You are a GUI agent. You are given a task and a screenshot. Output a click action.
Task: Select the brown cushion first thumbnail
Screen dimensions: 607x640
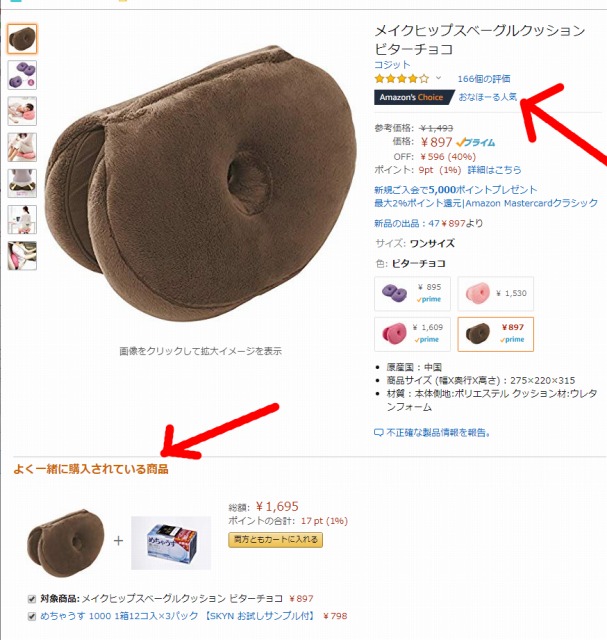22,39
